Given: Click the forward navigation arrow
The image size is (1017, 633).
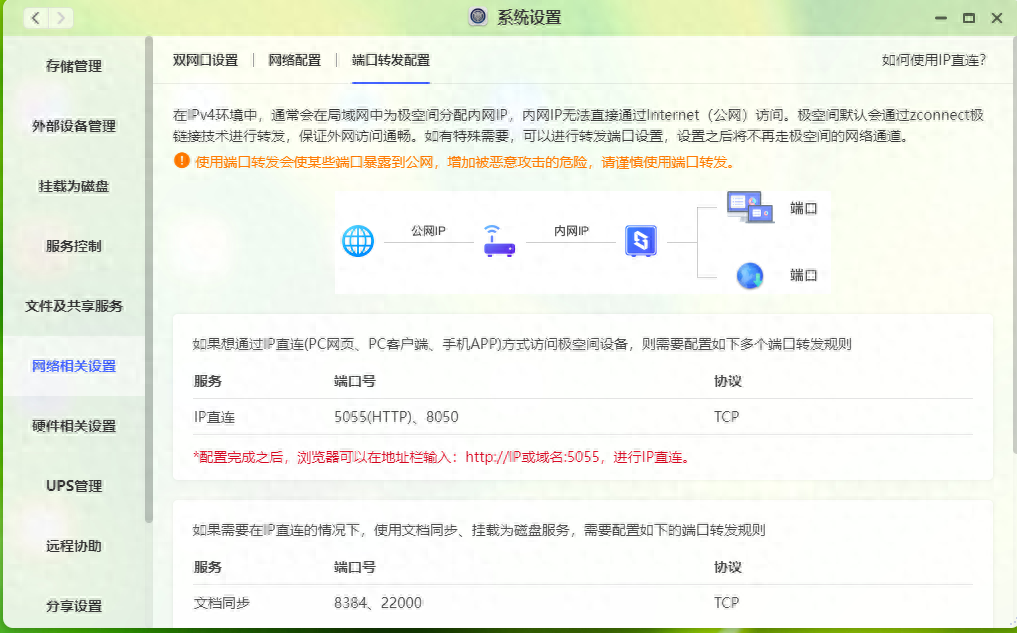Looking at the screenshot, I should 60,18.
